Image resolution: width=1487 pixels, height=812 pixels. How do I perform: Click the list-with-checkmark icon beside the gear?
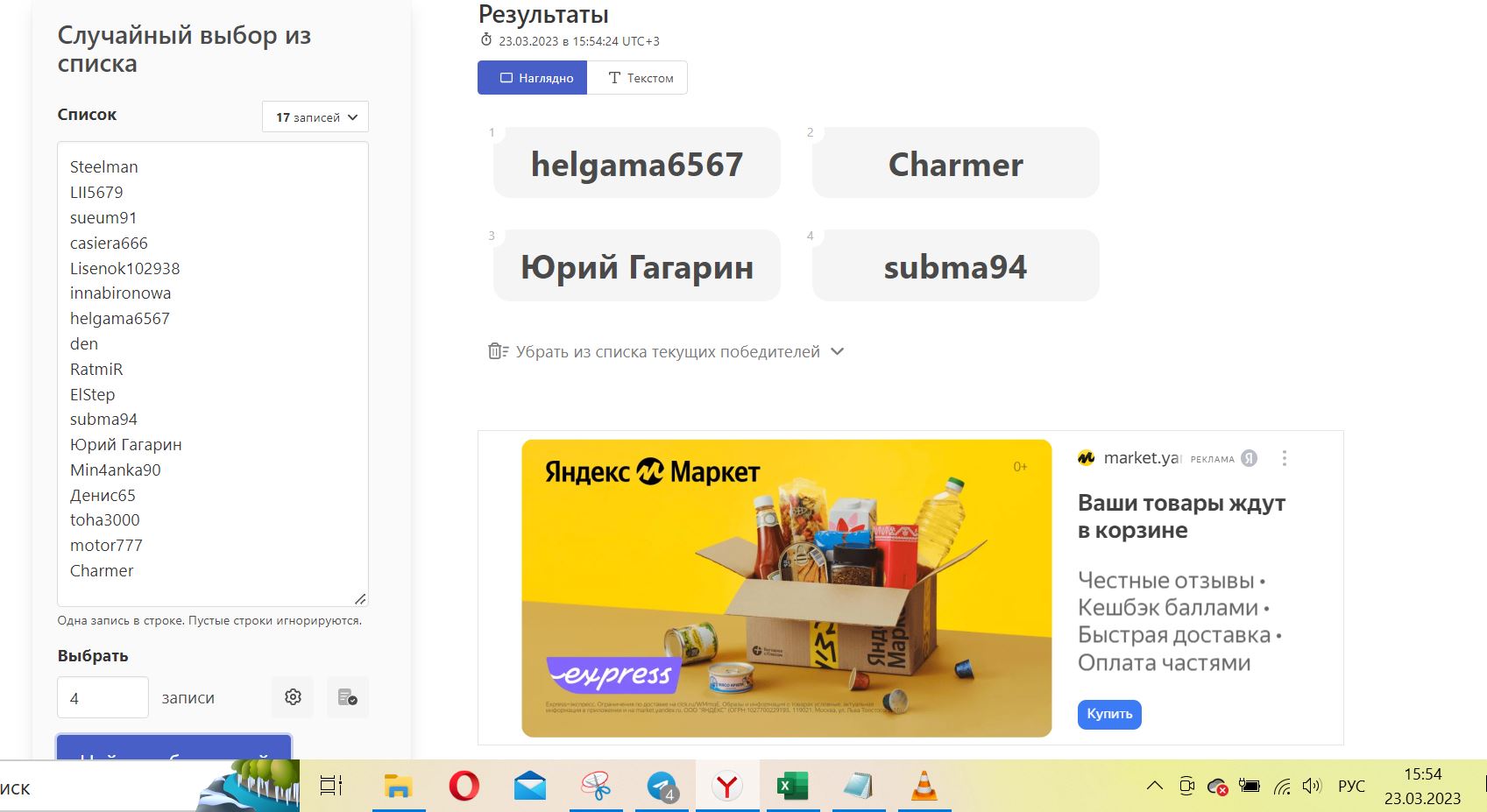(x=348, y=697)
